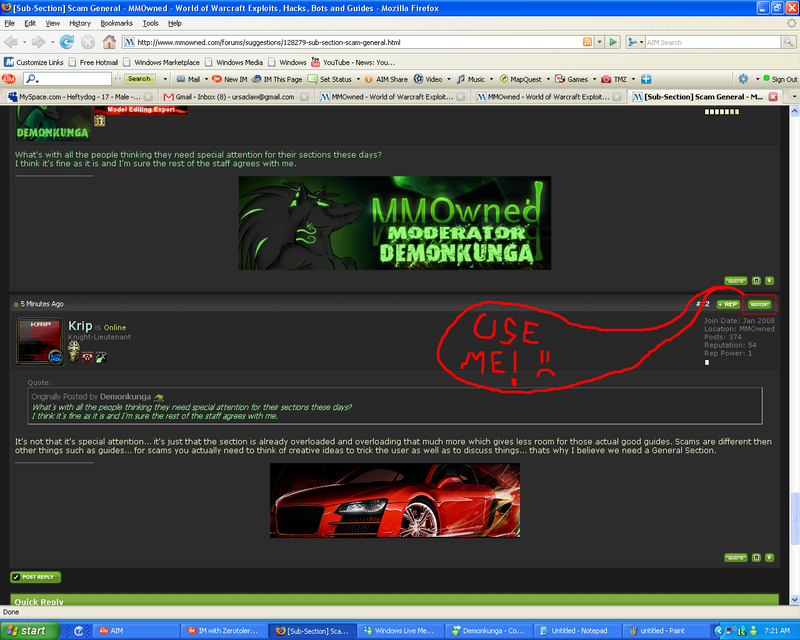Image resolution: width=800 pixels, height=640 pixels.
Task: Expand the Set Status dropdown
Action: (x=358, y=79)
